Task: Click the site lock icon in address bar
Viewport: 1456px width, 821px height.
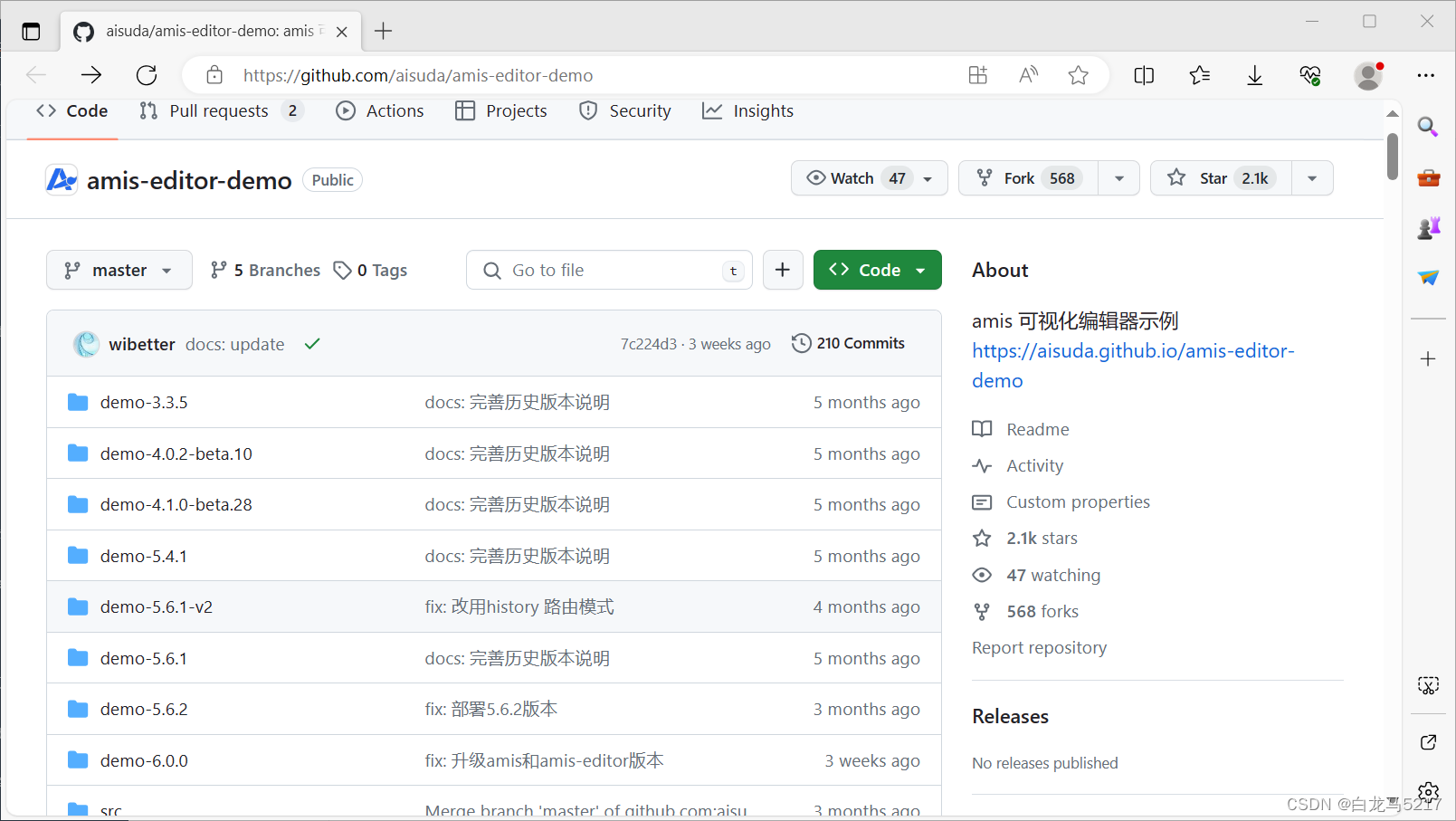Action: (214, 75)
